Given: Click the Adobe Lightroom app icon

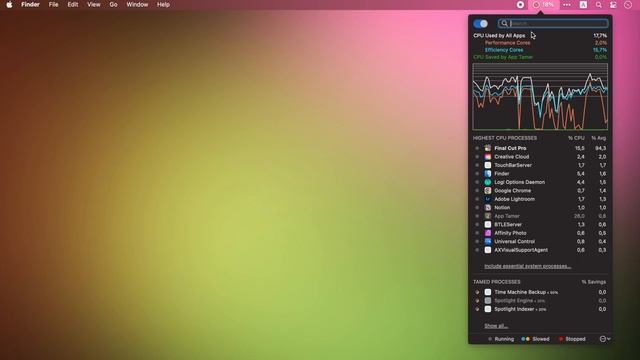Looking at the screenshot, I should tap(488, 199).
